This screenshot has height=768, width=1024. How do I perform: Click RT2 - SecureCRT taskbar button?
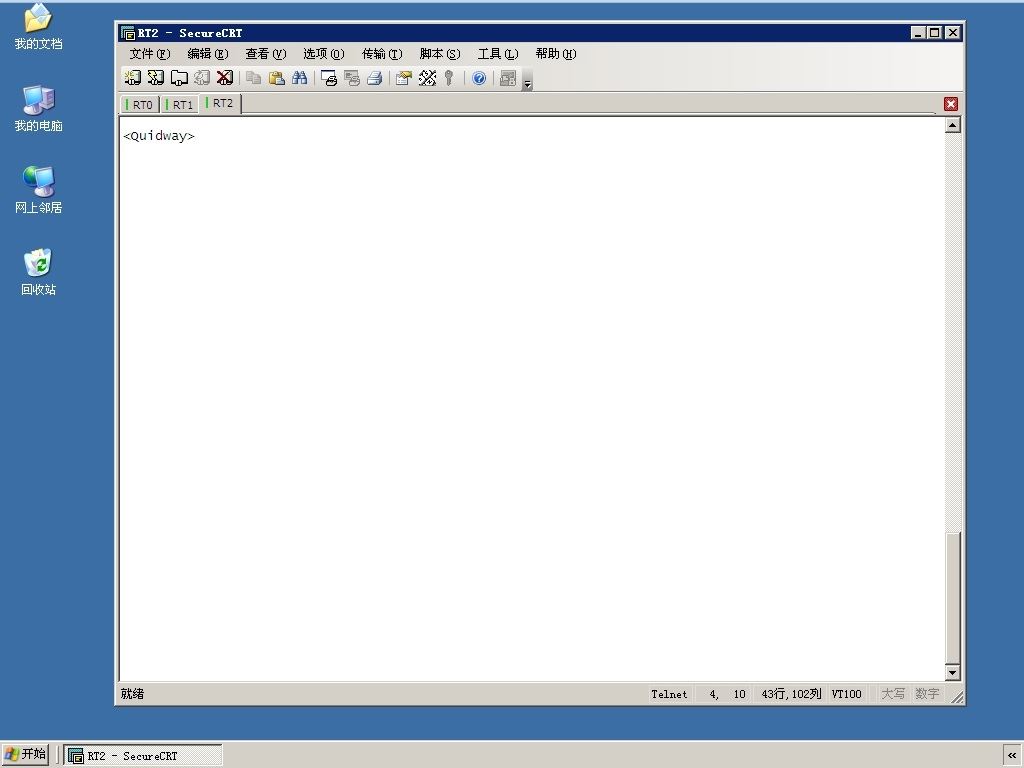[143, 756]
